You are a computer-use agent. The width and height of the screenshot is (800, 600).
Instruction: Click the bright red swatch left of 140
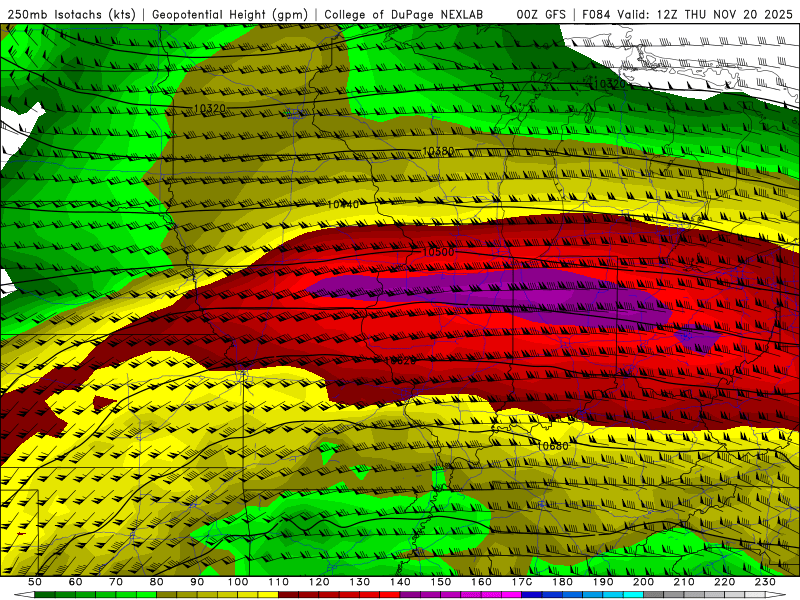coord(390,595)
